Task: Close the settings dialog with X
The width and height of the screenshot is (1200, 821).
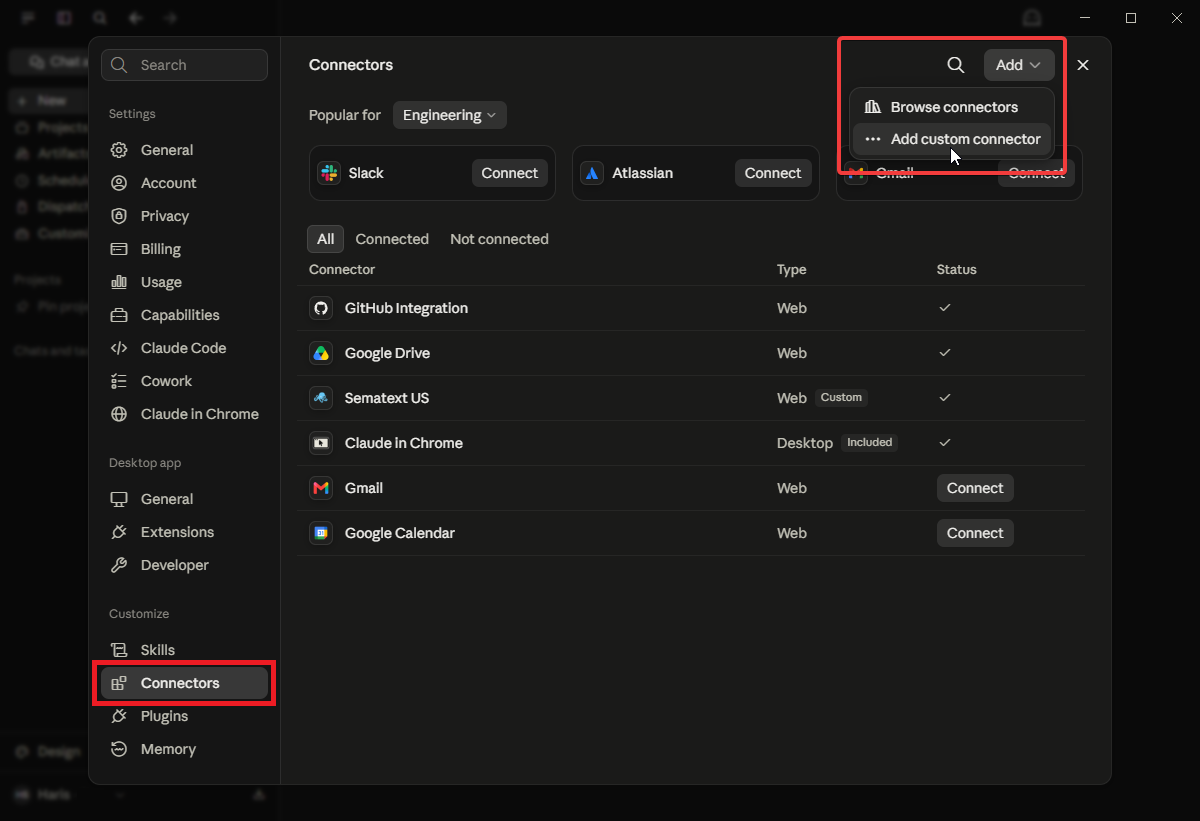Action: pos(1083,65)
